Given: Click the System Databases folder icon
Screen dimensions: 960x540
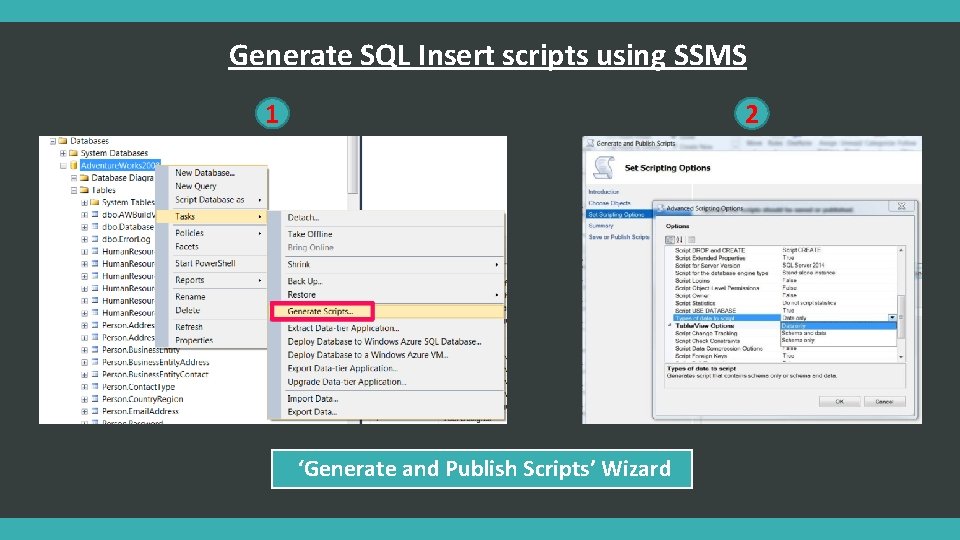Looking at the screenshot, I should [73, 153].
